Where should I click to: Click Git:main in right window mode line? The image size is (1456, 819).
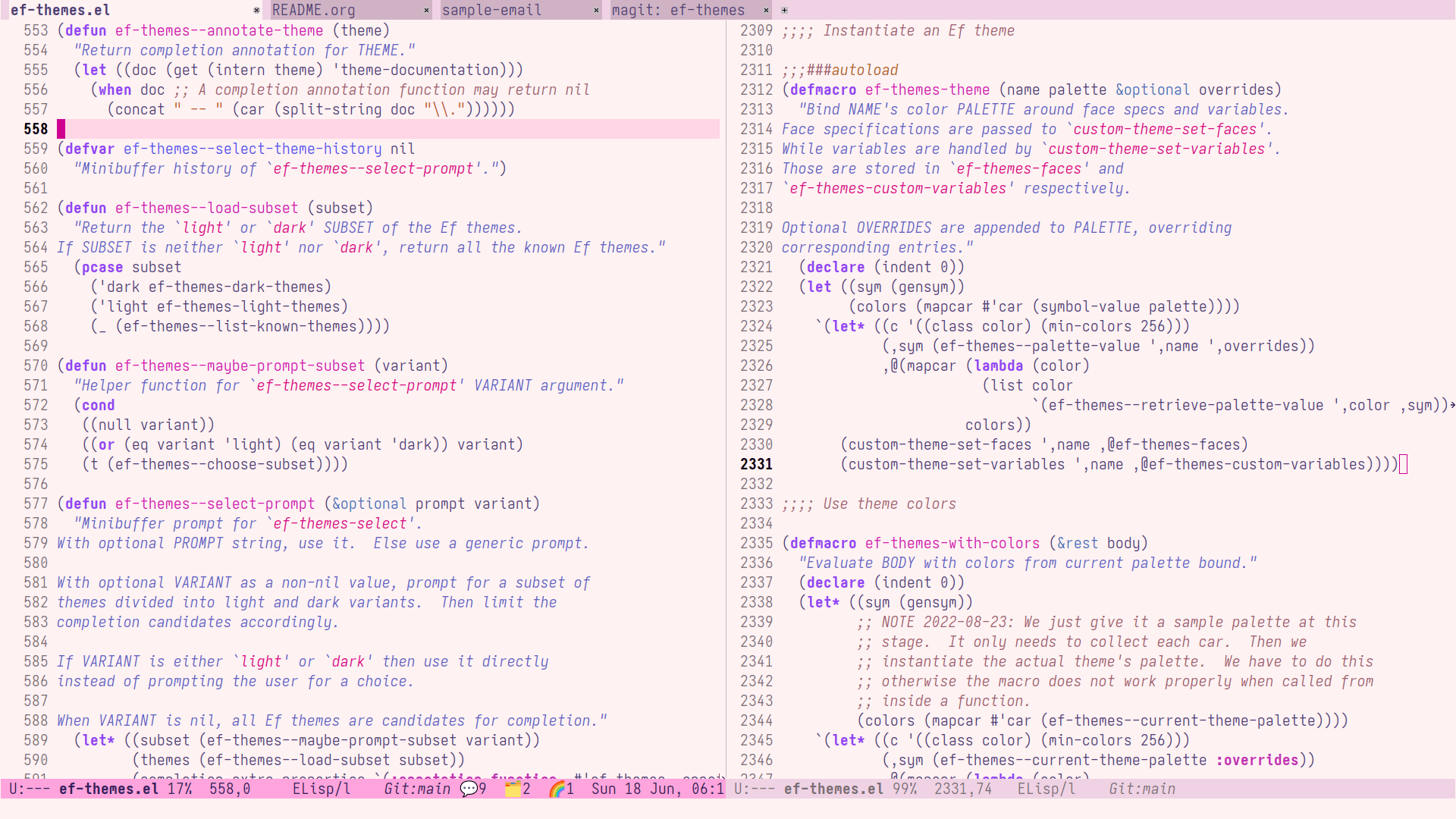[x=1142, y=789]
